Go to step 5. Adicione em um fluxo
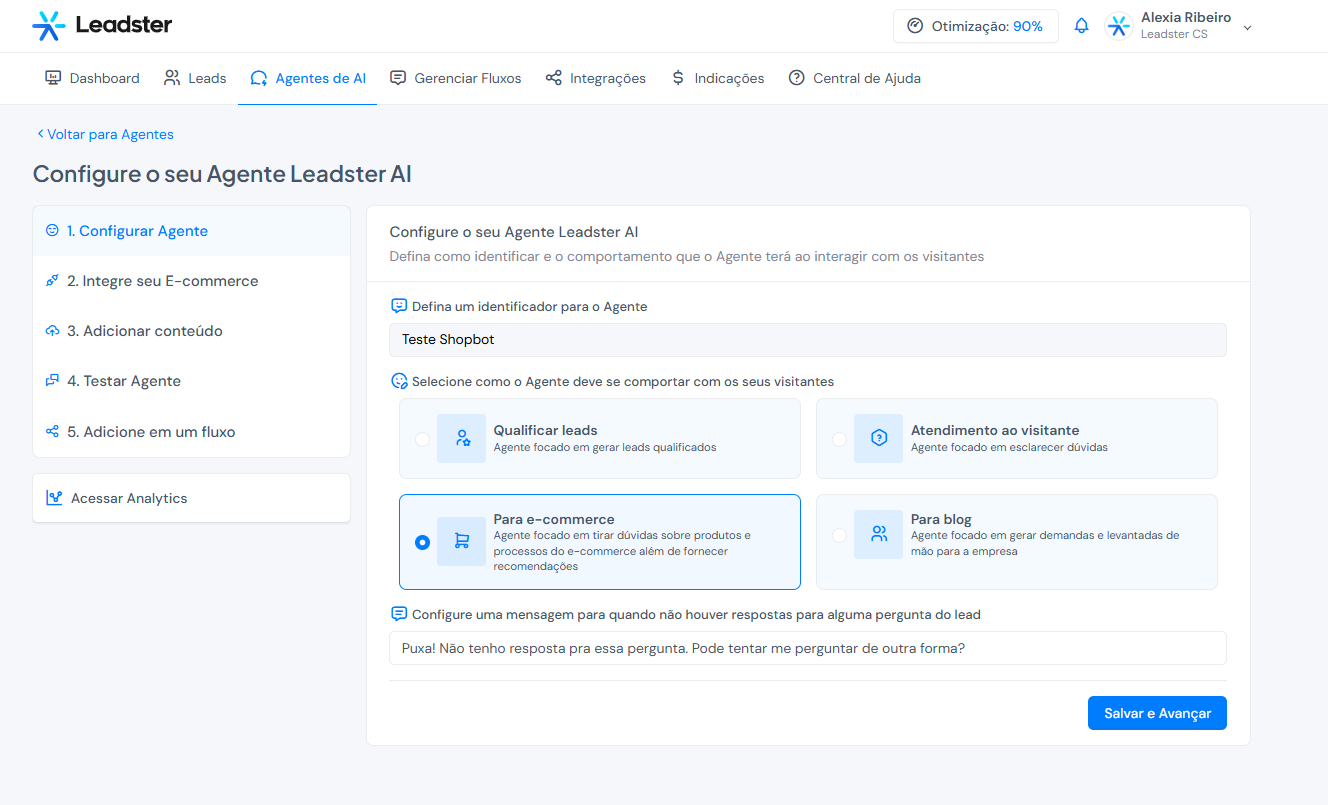Viewport: 1328px width, 805px height. point(191,432)
